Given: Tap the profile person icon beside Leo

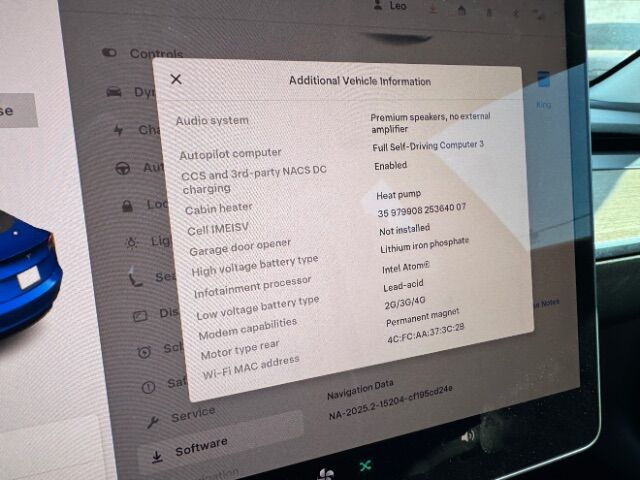Looking at the screenshot, I should point(378,5).
